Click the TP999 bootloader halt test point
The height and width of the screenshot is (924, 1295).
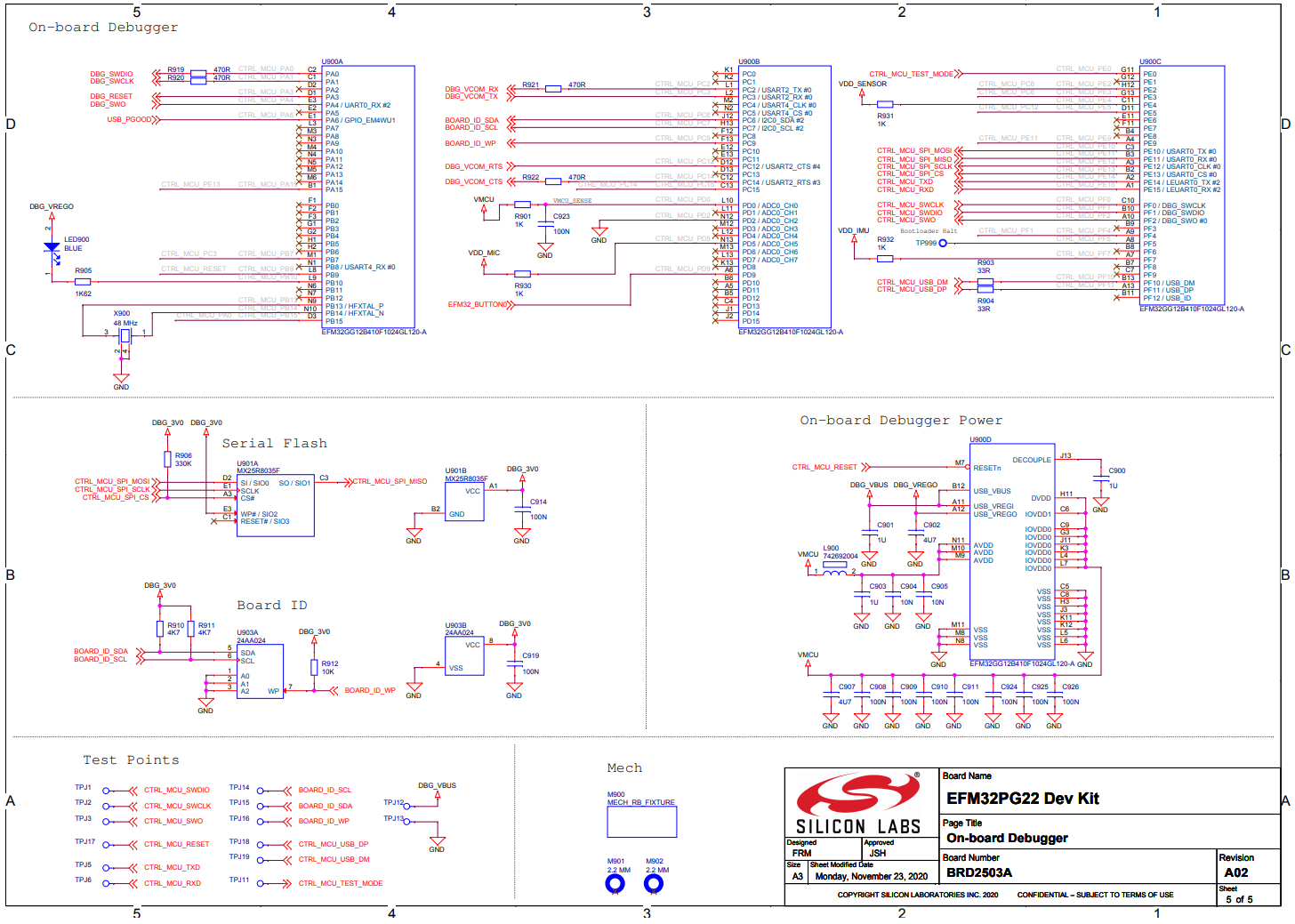(943, 243)
